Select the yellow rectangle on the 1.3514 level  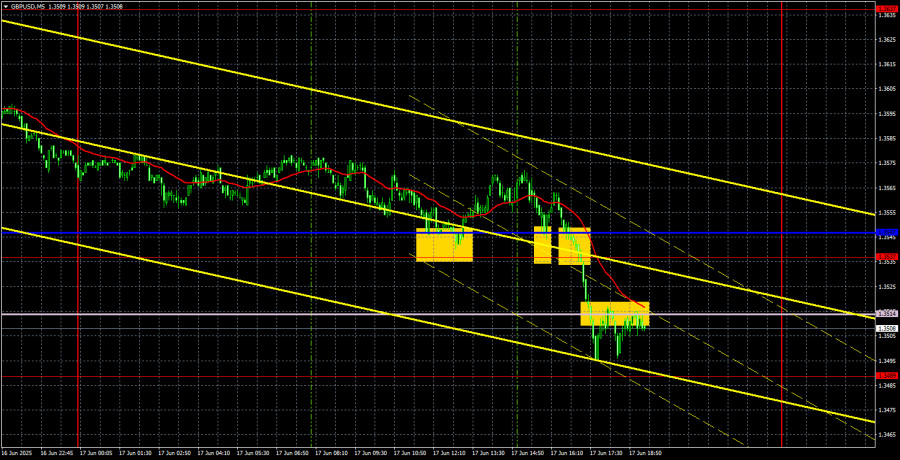(615, 314)
